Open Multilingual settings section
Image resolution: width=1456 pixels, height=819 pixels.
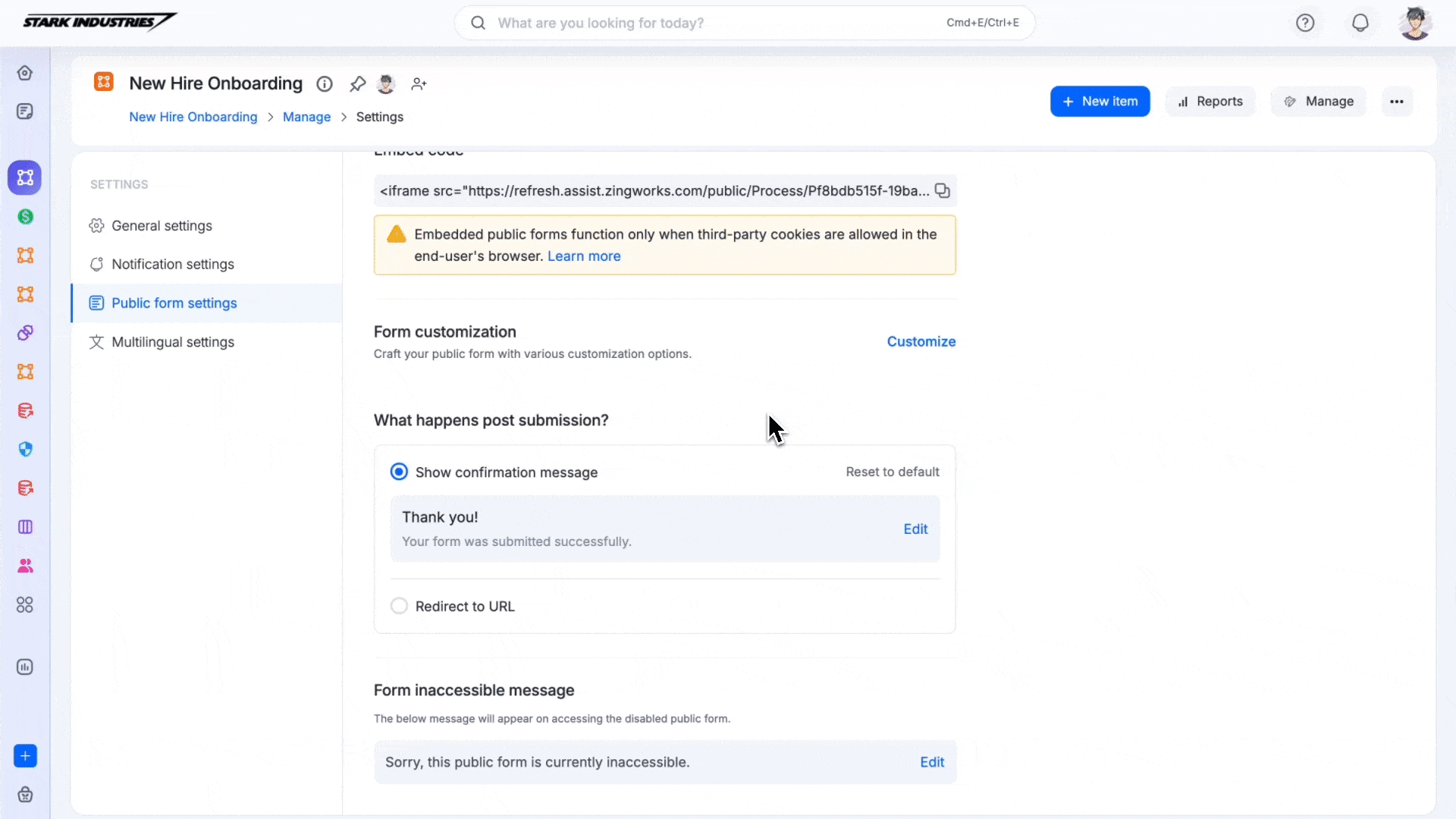173,342
